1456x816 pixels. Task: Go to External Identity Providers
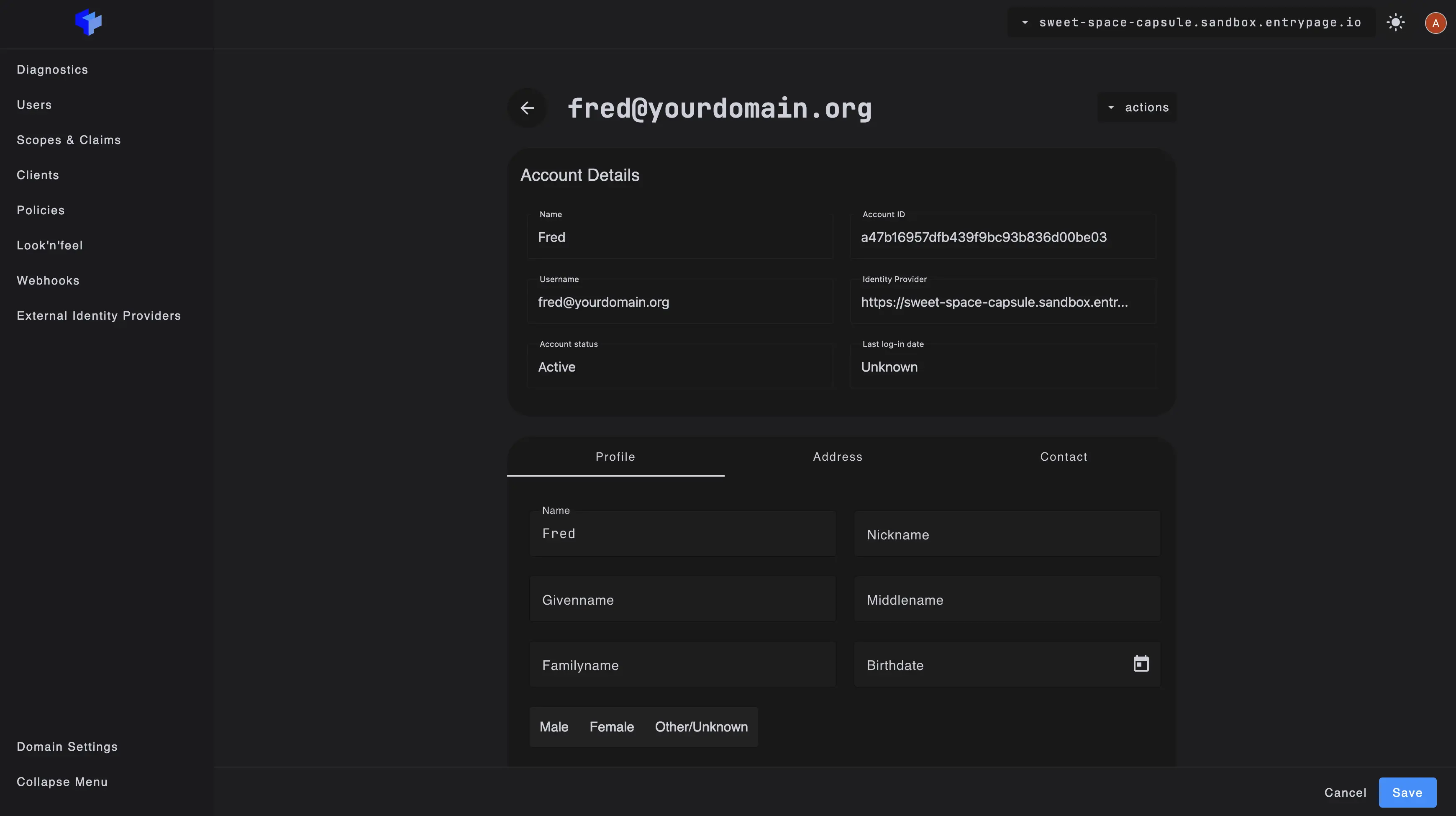98,316
